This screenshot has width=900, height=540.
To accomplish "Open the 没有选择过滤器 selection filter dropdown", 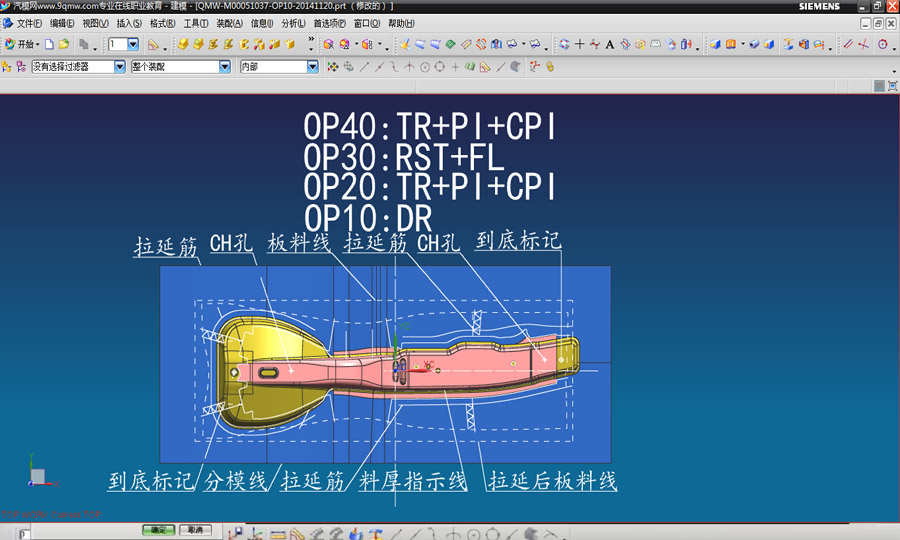I will 120,67.
